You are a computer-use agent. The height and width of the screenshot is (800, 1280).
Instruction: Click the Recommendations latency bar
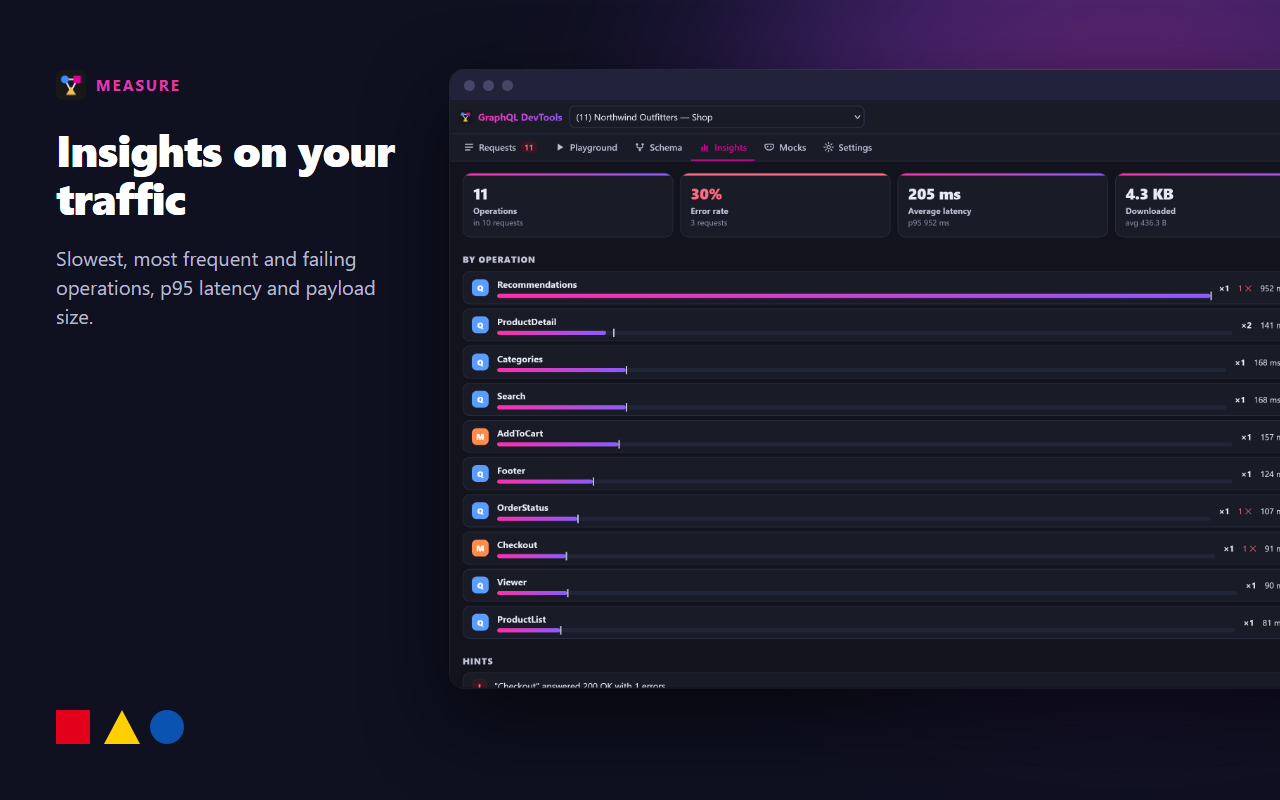point(854,296)
